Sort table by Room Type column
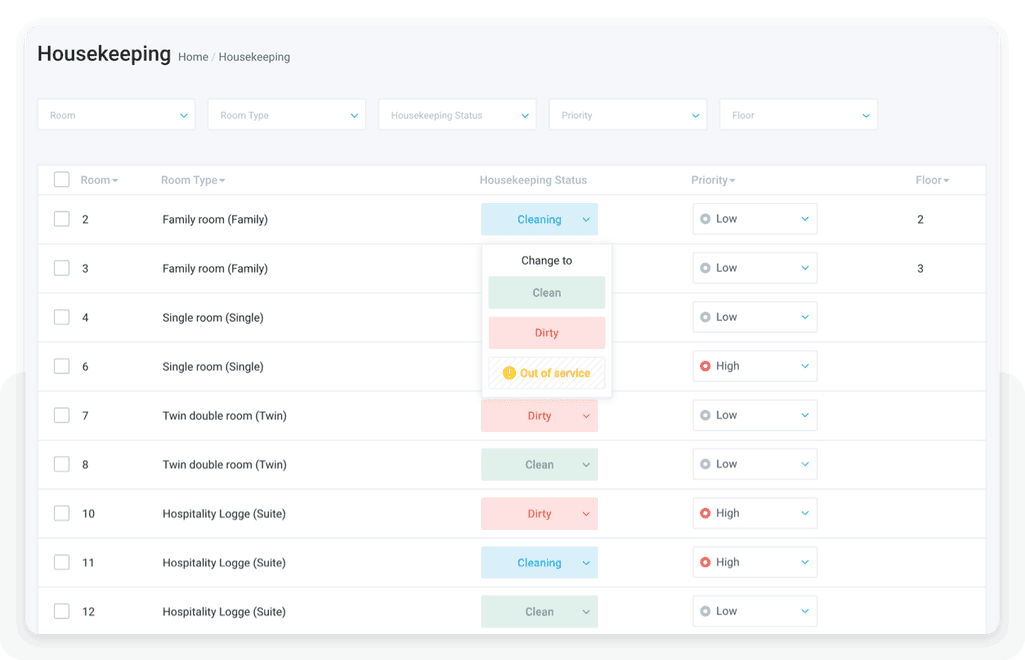 [x=193, y=180]
